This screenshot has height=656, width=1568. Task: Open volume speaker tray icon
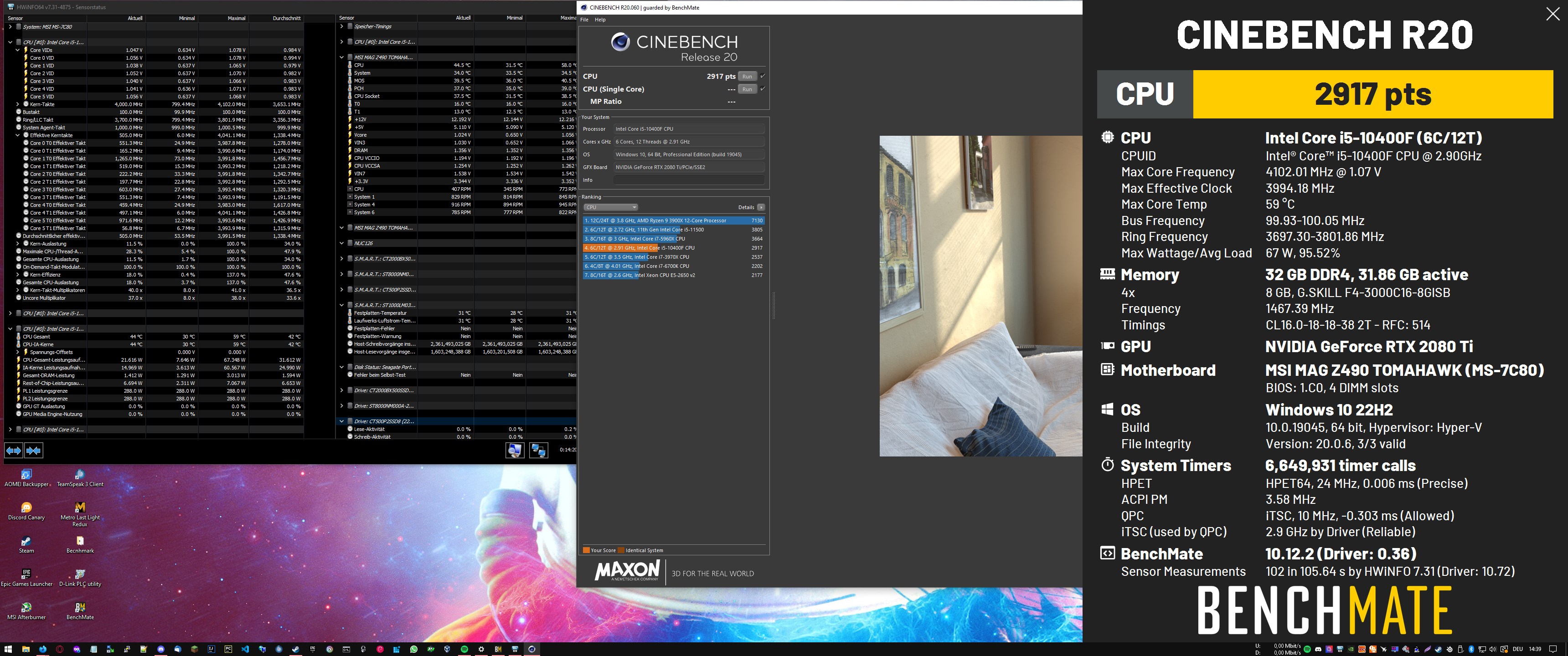click(1492, 649)
